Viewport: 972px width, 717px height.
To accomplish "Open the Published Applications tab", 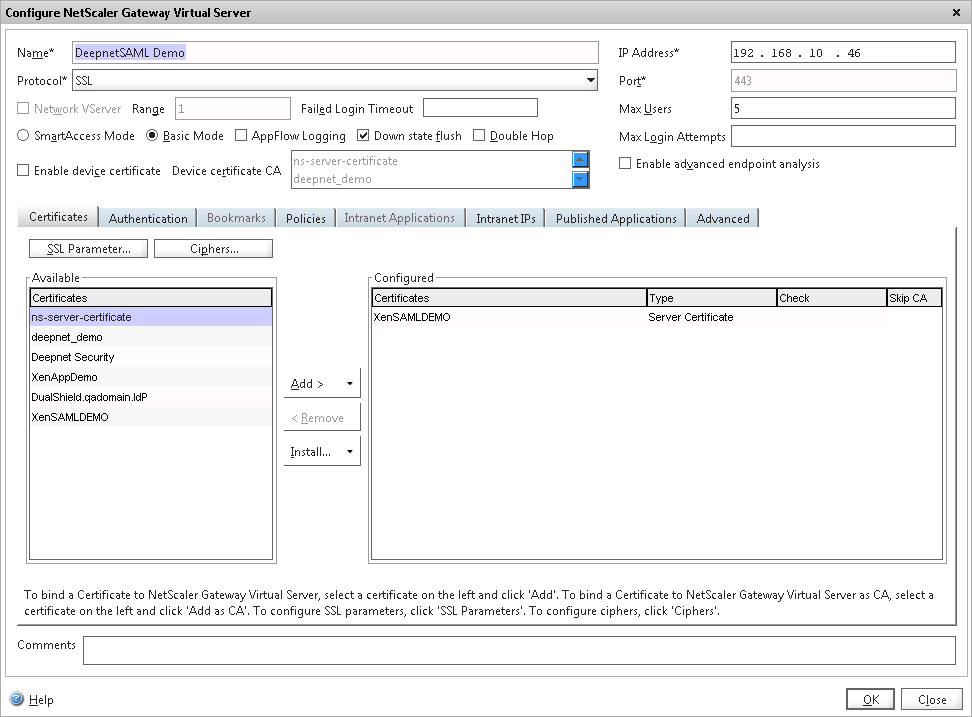I will tap(616, 218).
